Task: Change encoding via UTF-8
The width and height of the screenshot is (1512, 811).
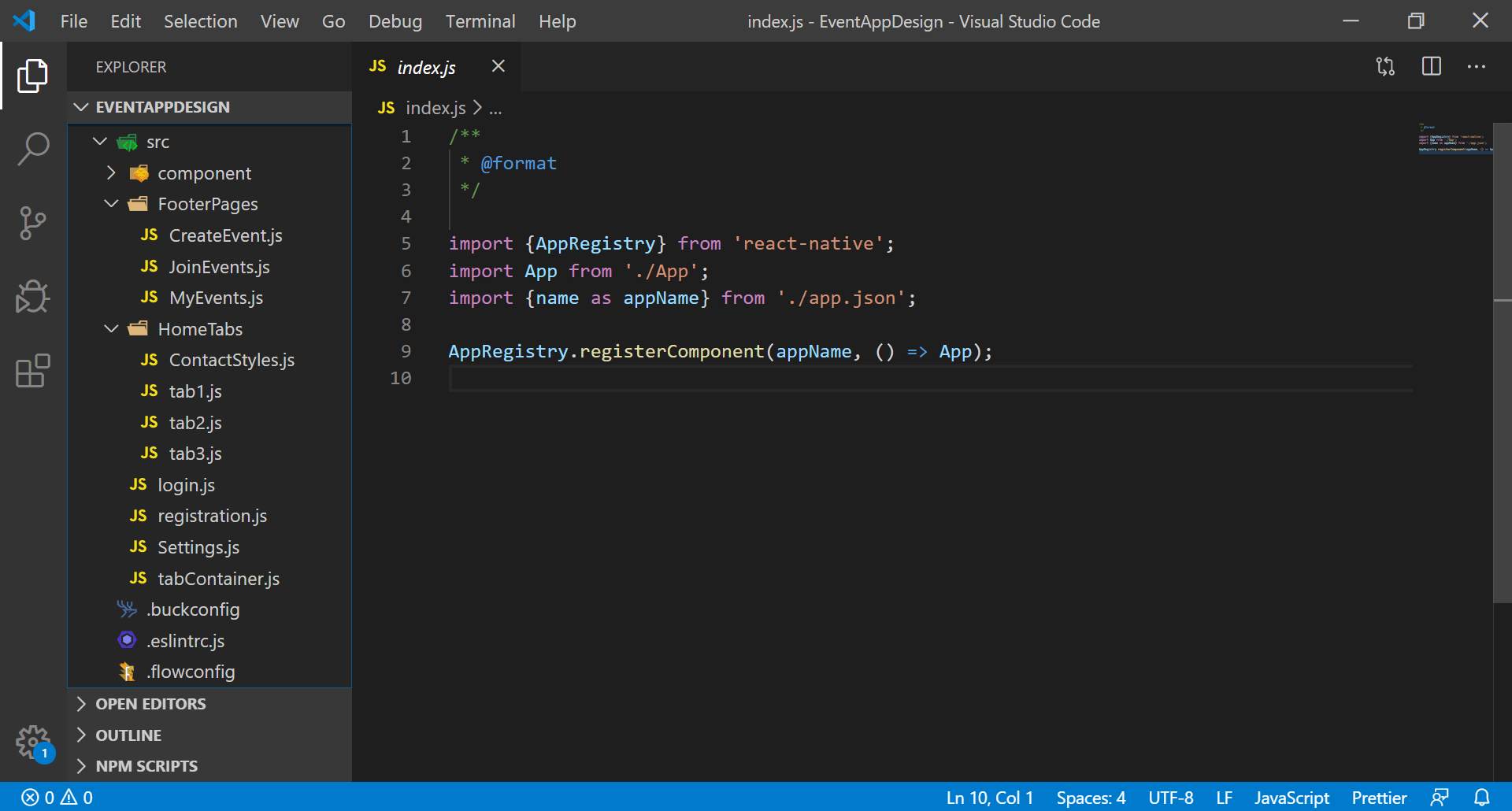Action: pyautogui.click(x=1171, y=798)
